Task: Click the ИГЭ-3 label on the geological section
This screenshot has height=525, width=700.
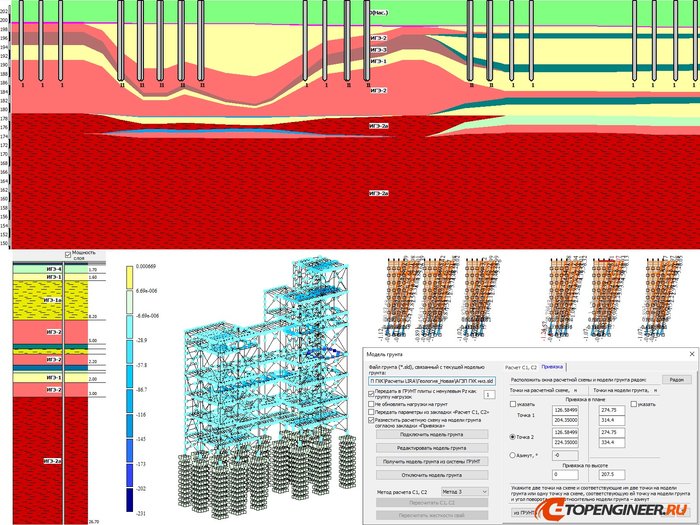Action: point(379,50)
